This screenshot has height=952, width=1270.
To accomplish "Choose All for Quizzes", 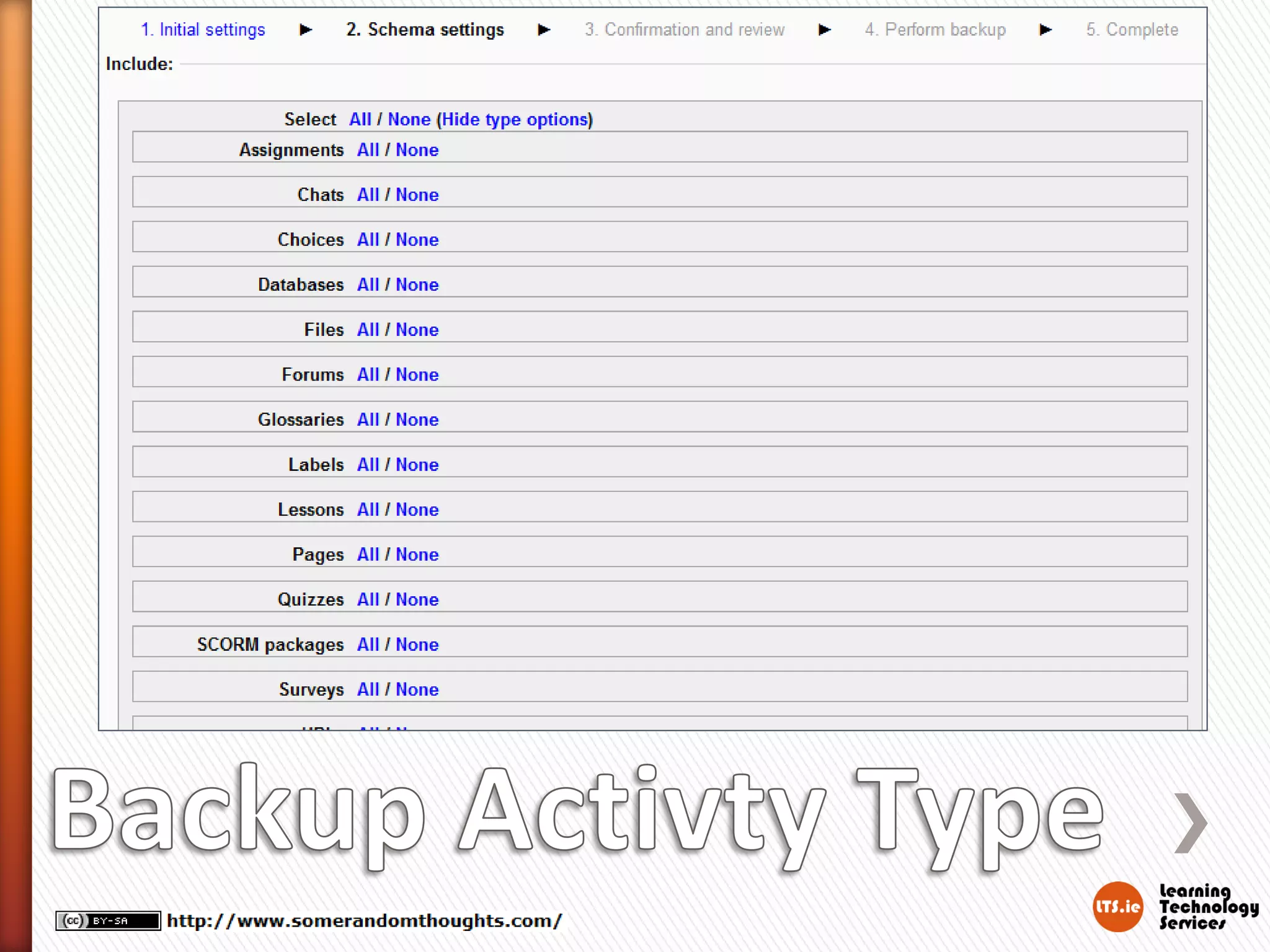I will [x=368, y=599].
